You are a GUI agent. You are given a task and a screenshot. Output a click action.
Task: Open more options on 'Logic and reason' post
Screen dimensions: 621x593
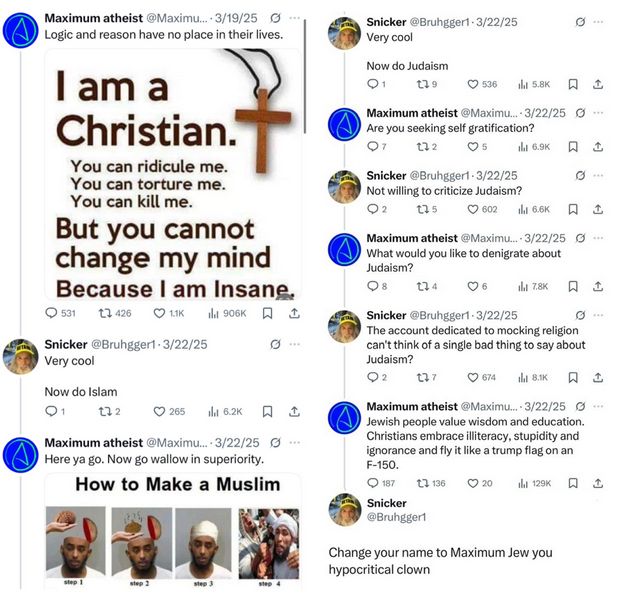(x=295, y=18)
